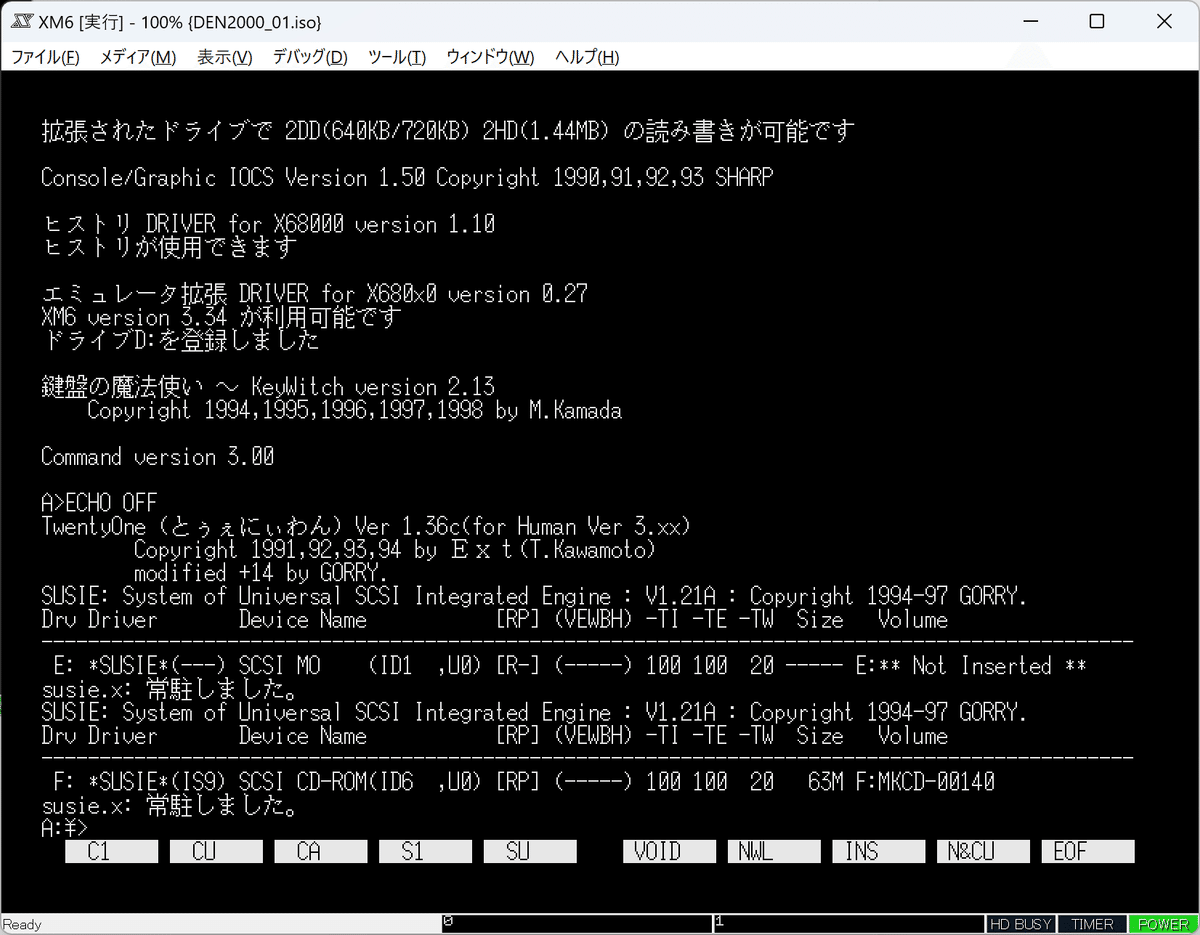Image resolution: width=1200 pixels, height=935 pixels.
Task: Maximize the XM6 window
Action: coord(1097,21)
